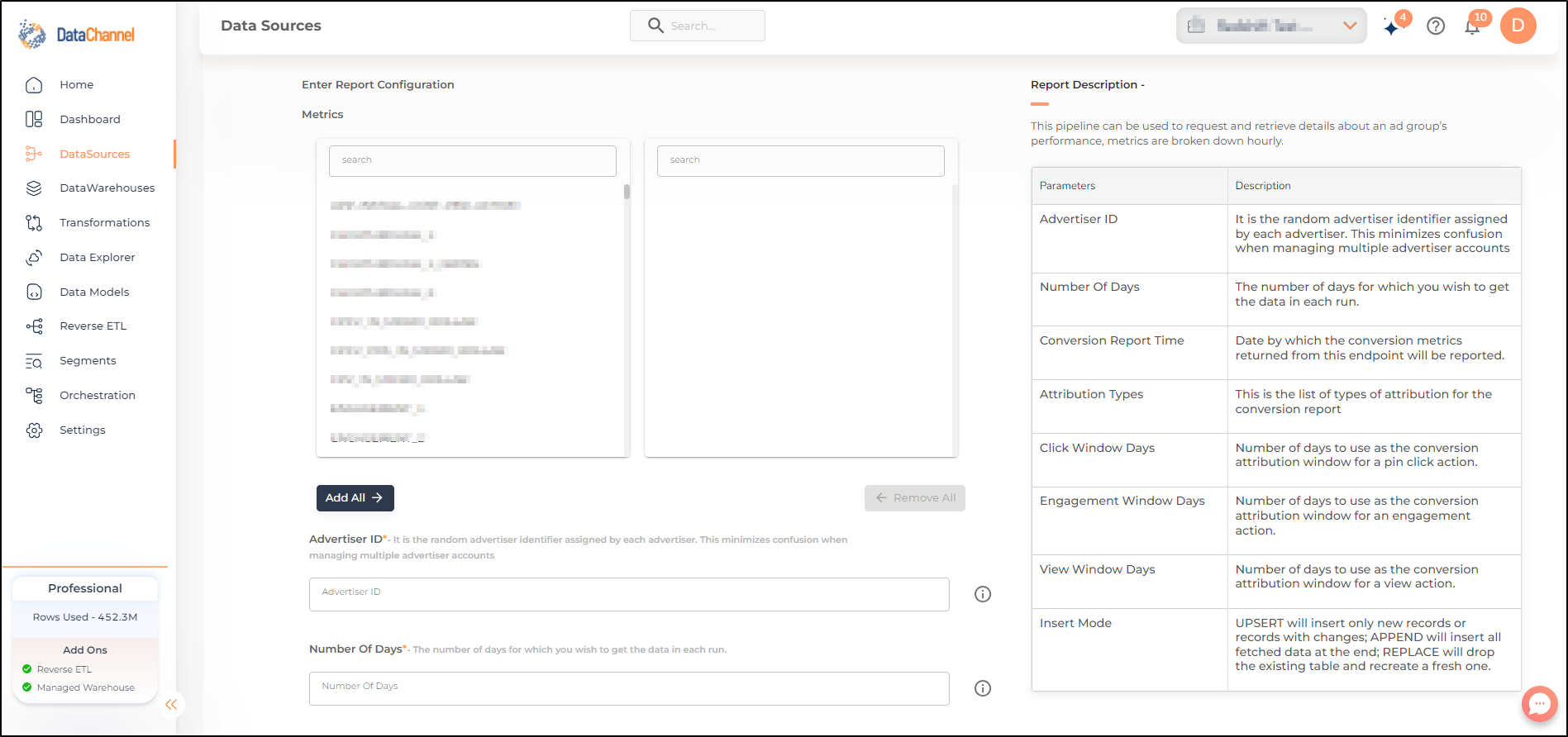The height and width of the screenshot is (737, 1568).
Task: Collapse the sidebar with double chevron
Action: point(171,705)
